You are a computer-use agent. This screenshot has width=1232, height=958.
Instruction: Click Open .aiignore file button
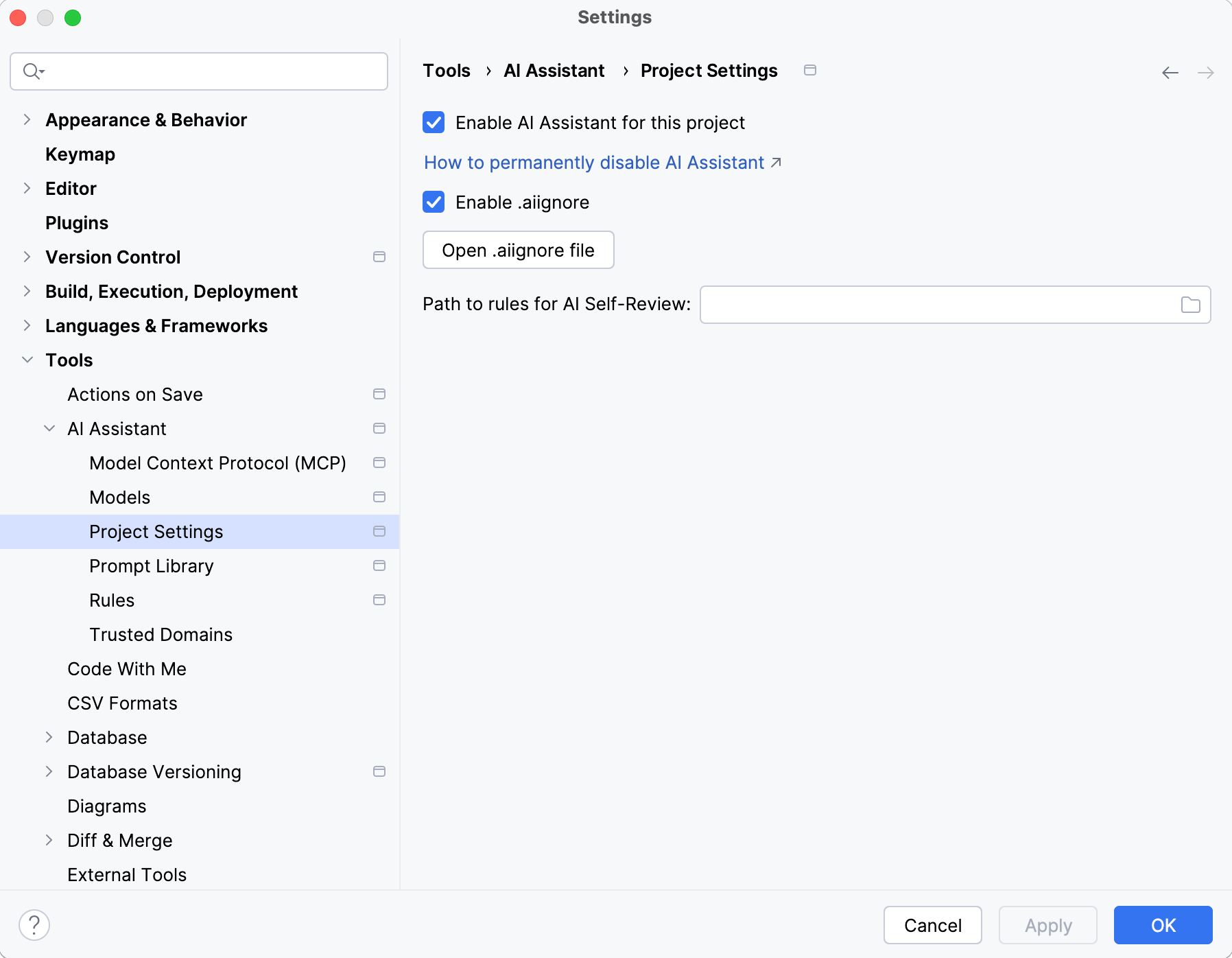click(518, 250)
